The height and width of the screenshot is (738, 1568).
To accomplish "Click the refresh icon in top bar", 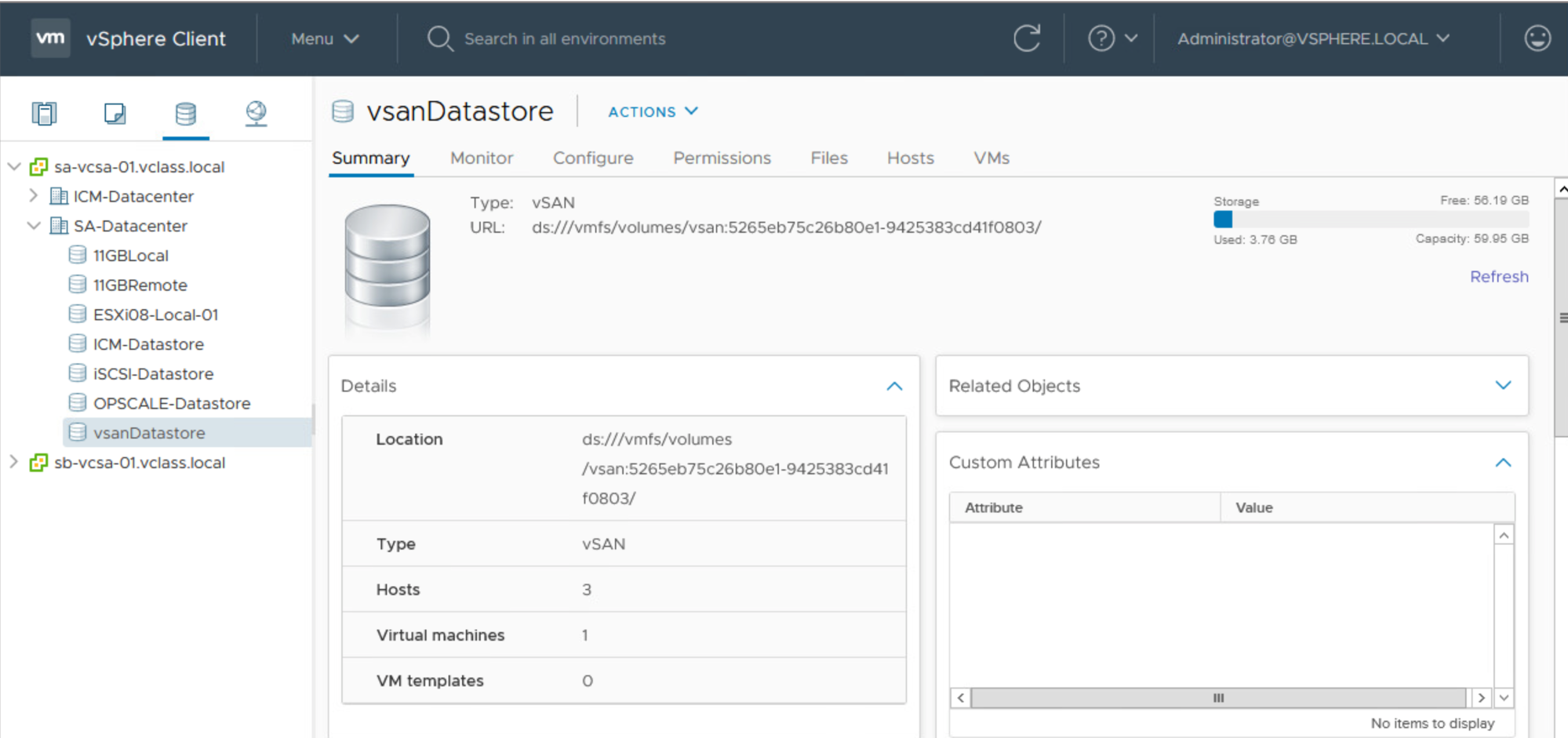I will click(1027, 38).
